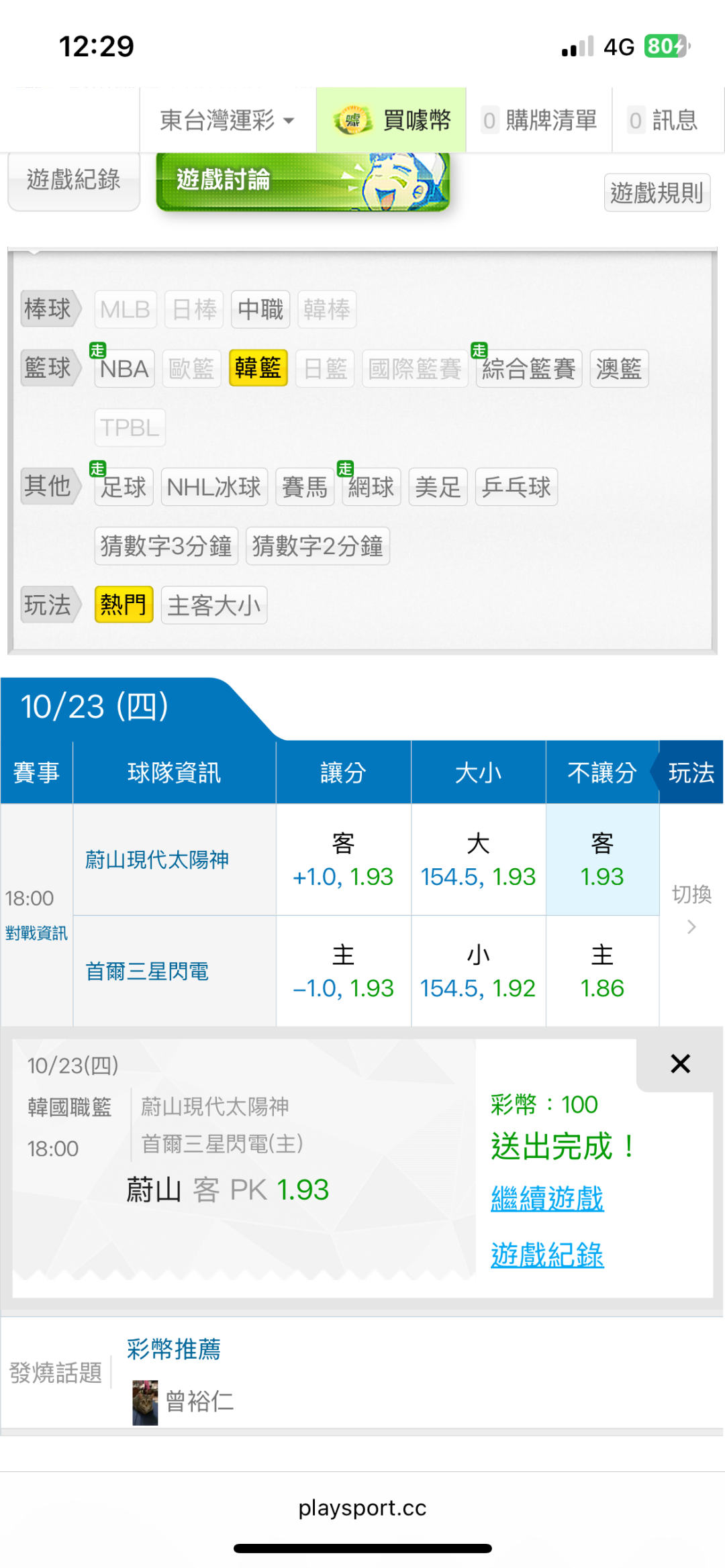The image size is (725, 1568).
Task: Close the bet confirmation slip
Action: click(680, 1063)
